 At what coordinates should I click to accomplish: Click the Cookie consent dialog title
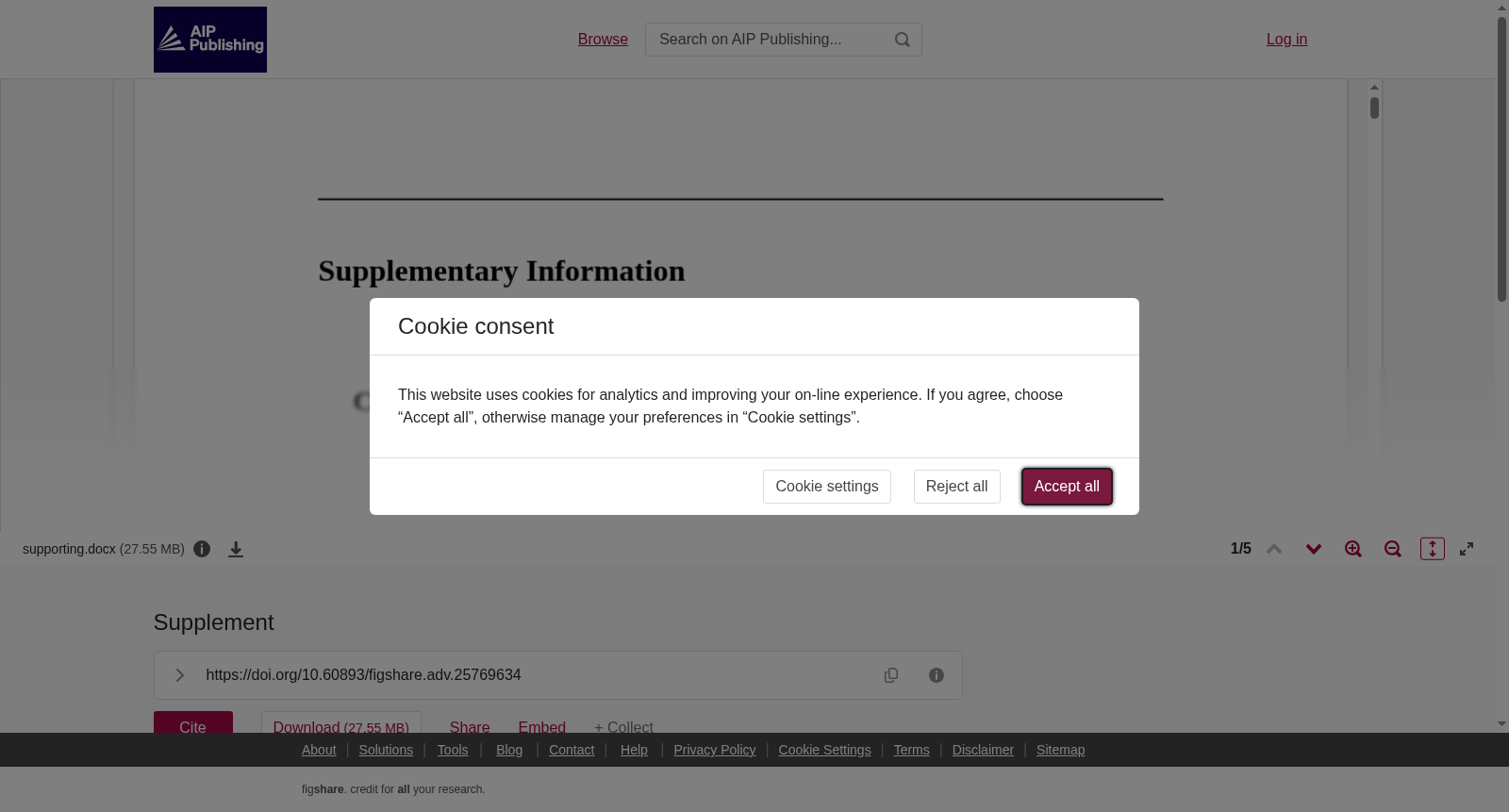(x=475, y=326)
